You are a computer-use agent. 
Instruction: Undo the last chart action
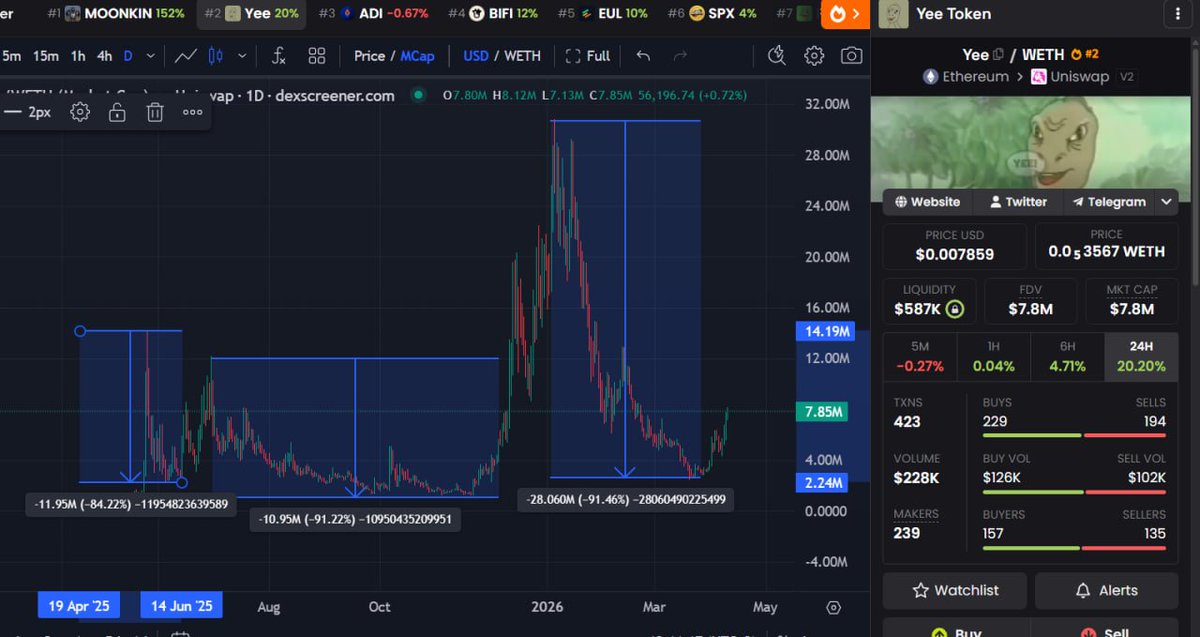(643, 56)
